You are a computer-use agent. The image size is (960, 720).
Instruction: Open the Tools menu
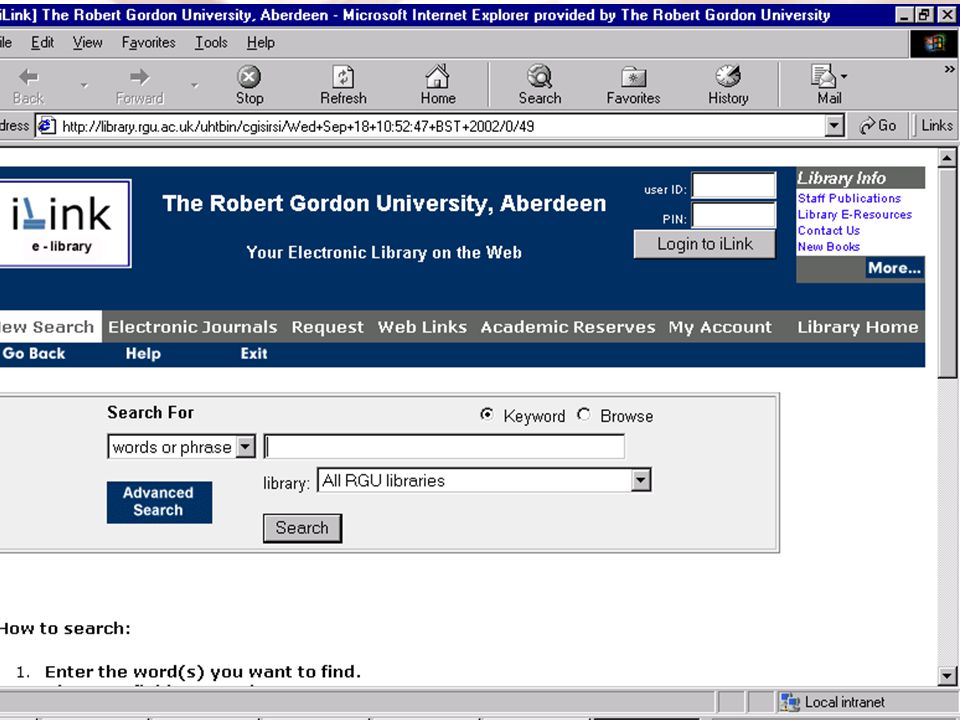point(211,42)
